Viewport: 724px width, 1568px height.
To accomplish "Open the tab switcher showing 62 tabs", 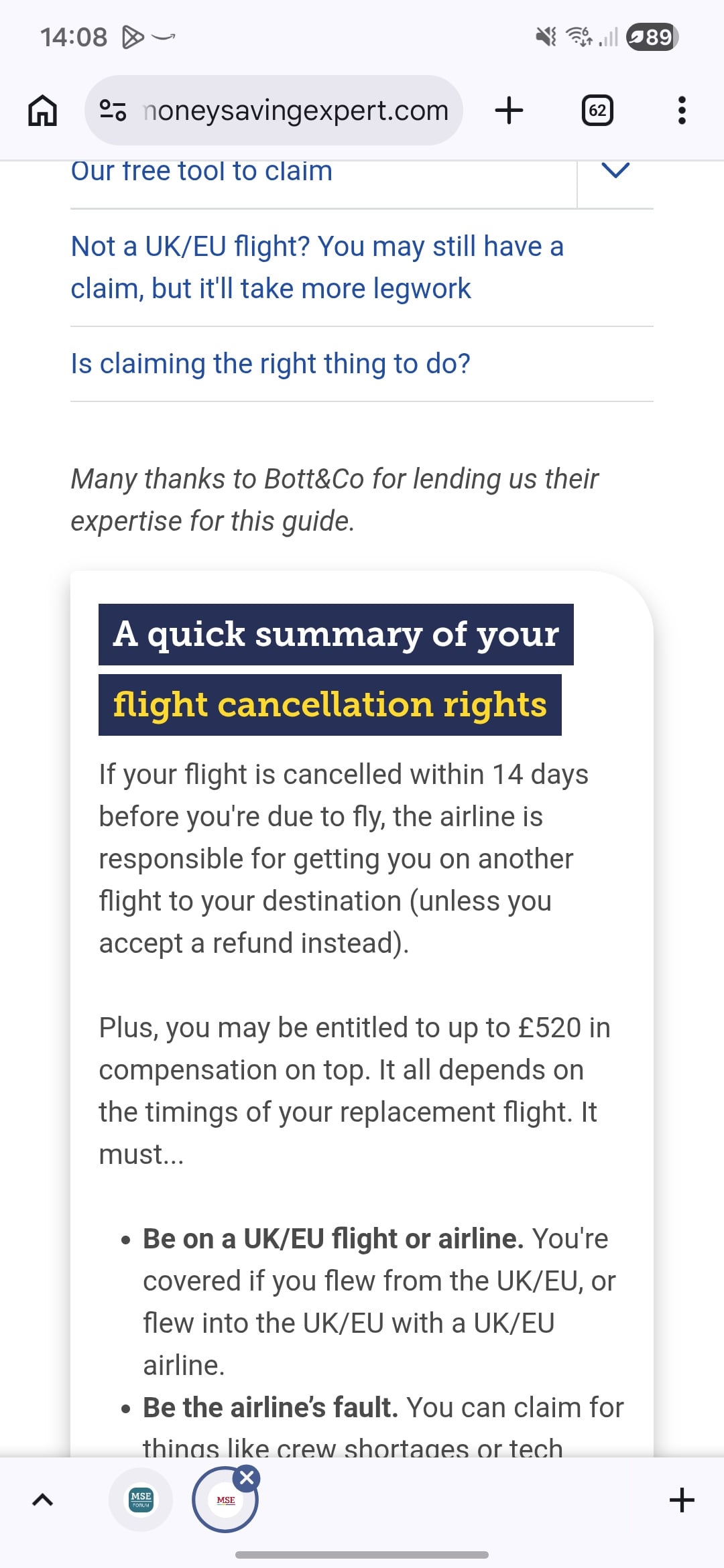I will tap(597, 111).
